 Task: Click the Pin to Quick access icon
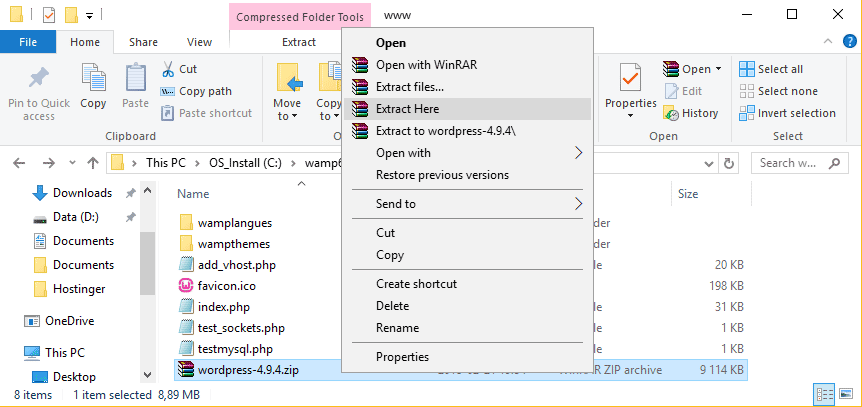pyautogui.click(x=39, y=79)
